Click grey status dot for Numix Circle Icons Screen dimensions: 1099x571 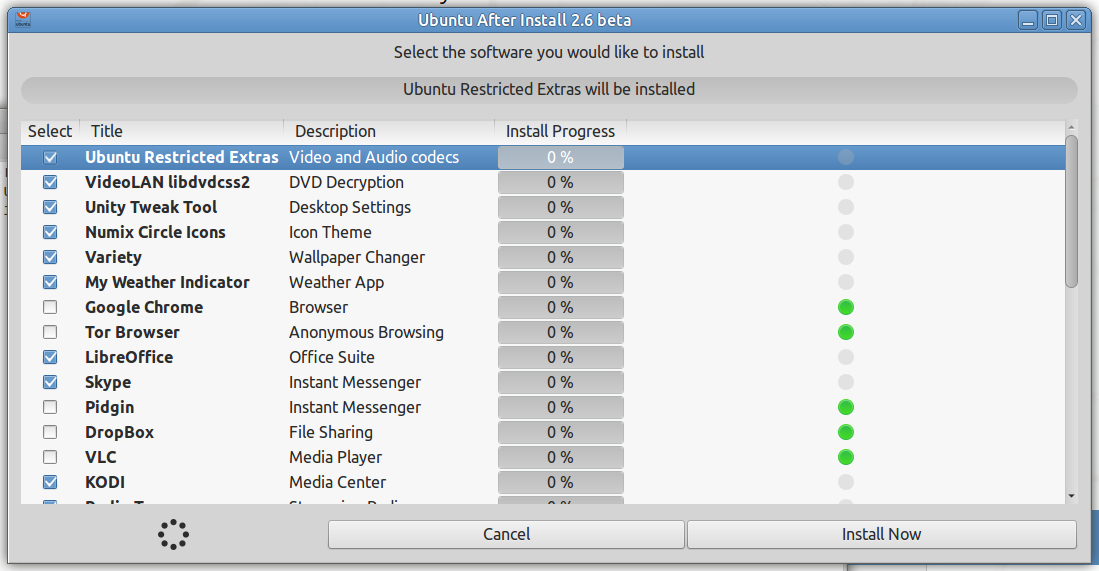pyautogui.click(x=846, y=232)
